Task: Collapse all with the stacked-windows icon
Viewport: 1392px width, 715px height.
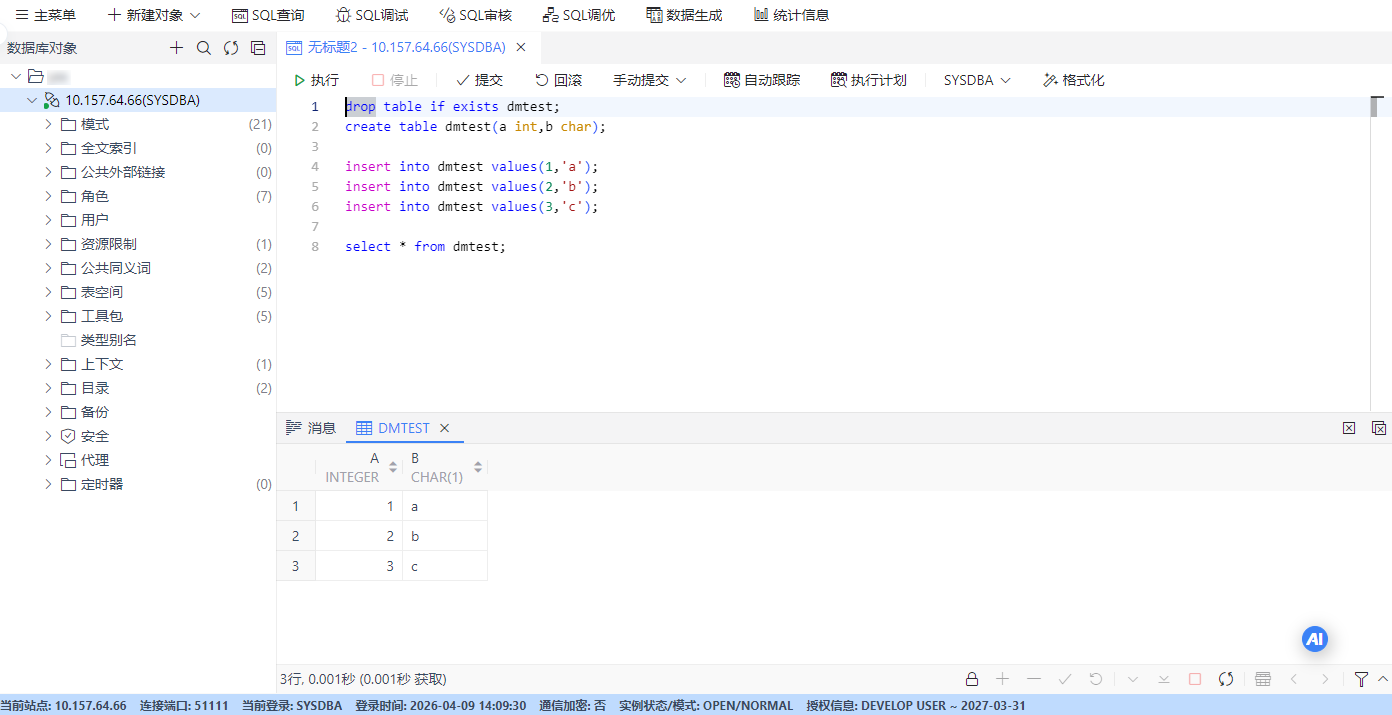Action: [258, 48]
